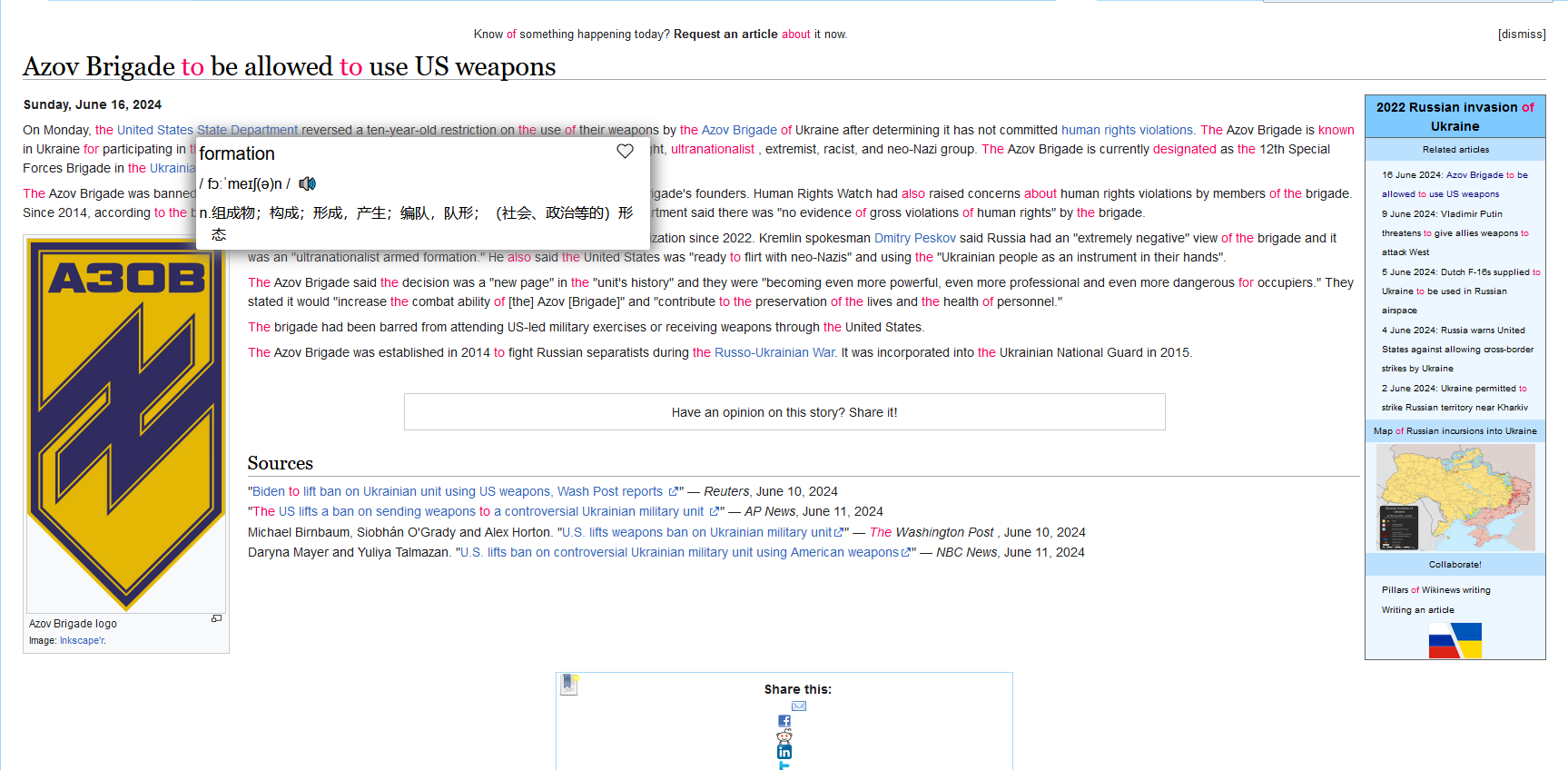Open Inkscape'r image credit link
1568x770 pixels.
[x=83, y=640]
